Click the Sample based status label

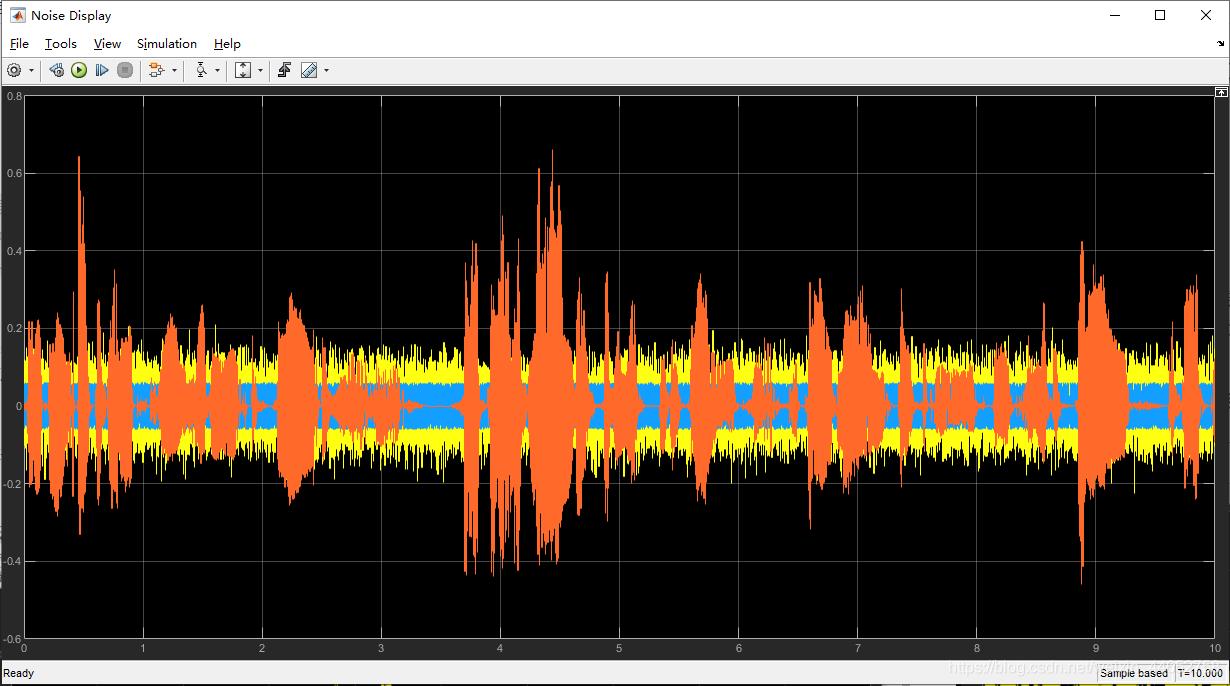pyautogui.click(x=1134, y=673)
